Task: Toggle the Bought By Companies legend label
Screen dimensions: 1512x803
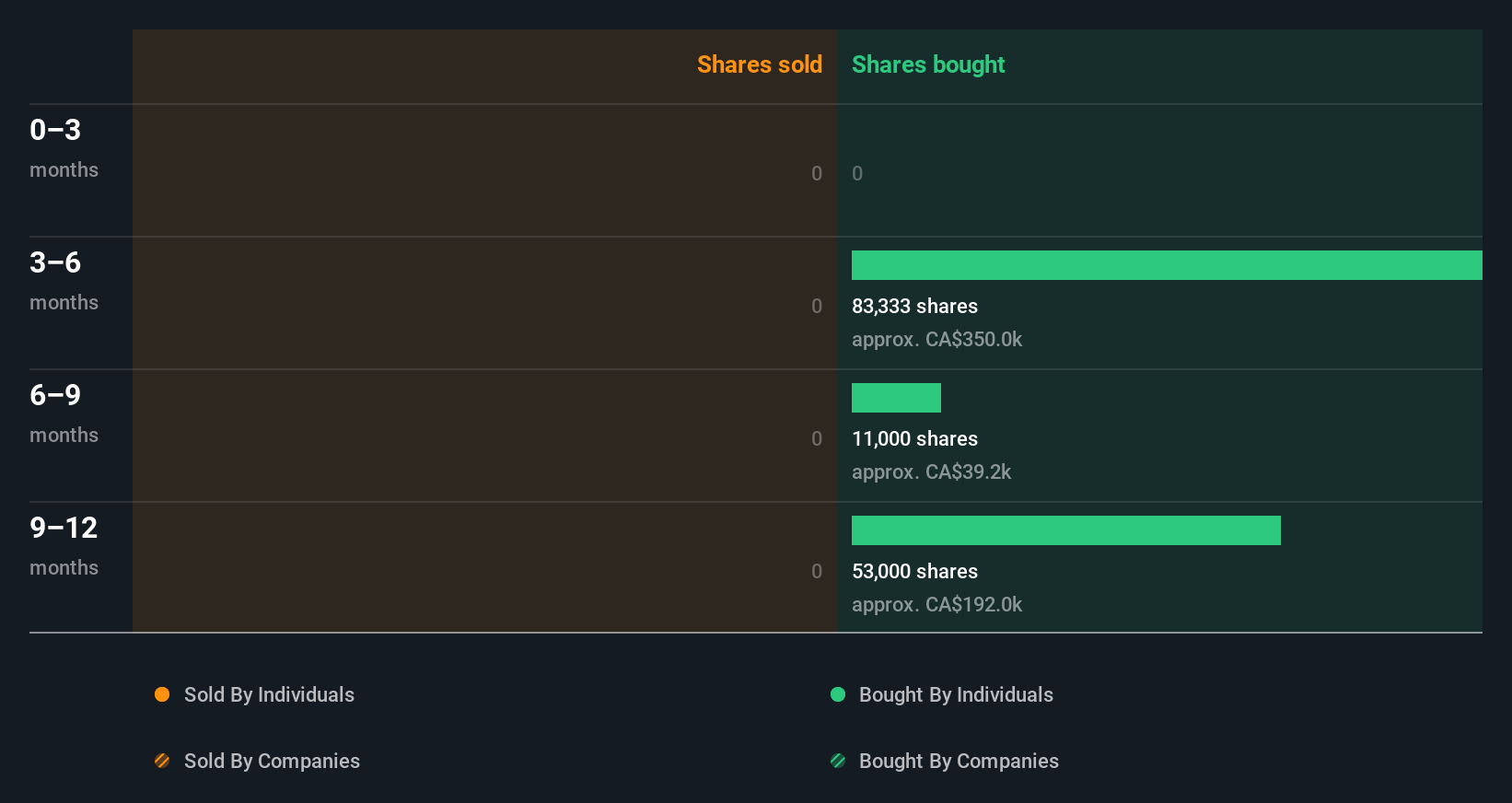Action: pyautogui.click(x=959, y=761)
